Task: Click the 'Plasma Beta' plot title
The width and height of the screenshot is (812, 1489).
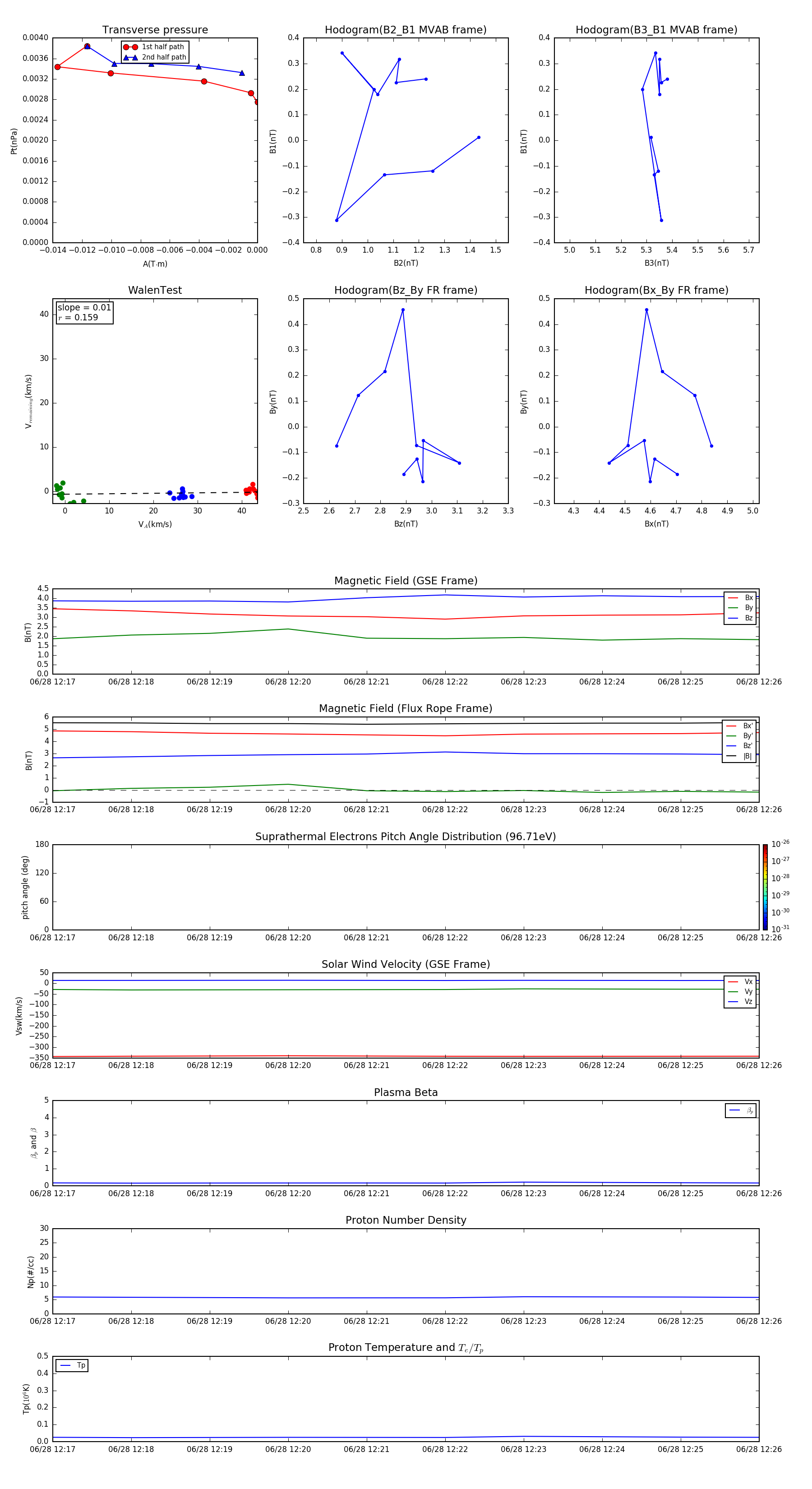Action: click(406, 1092)
